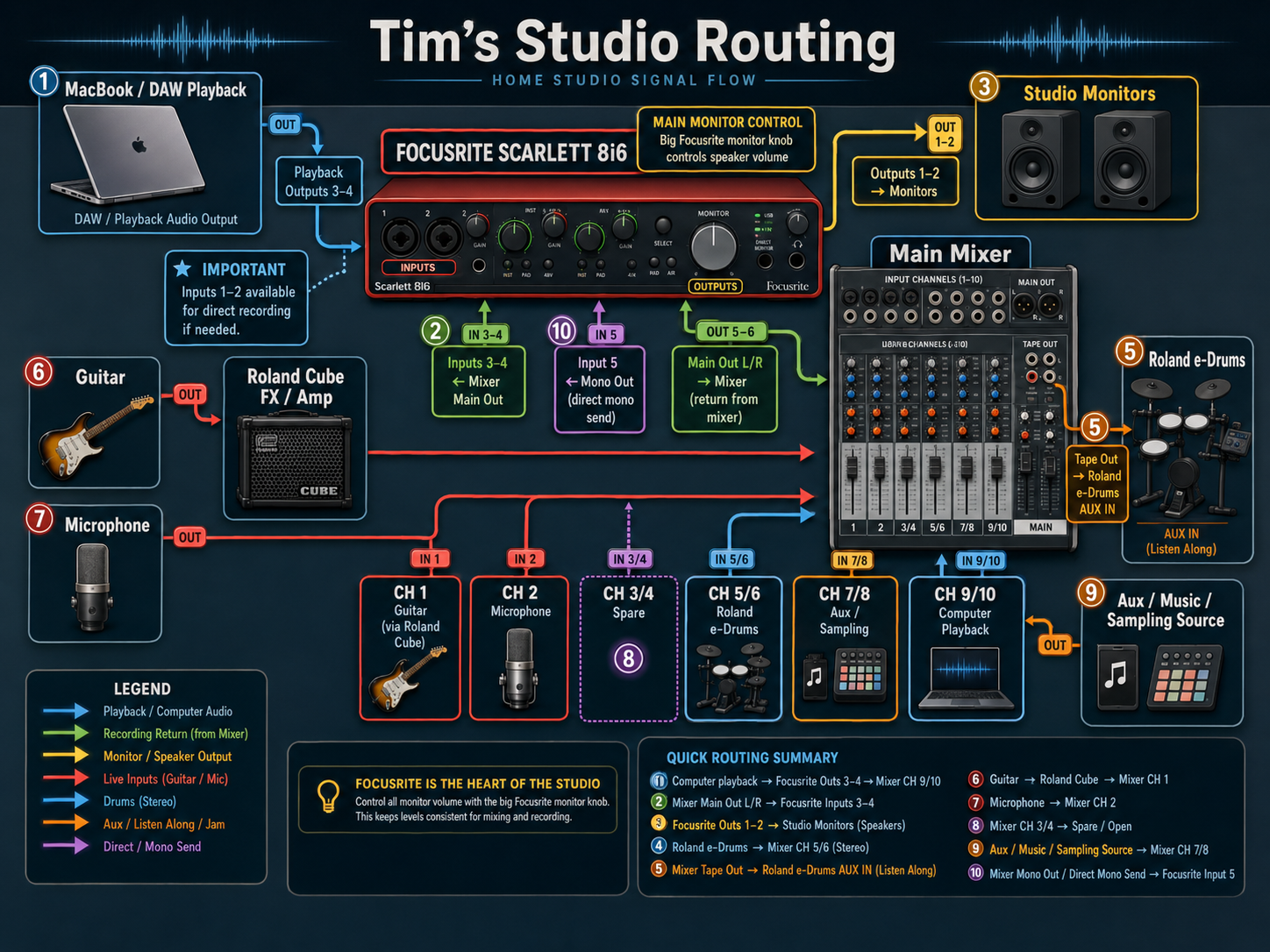Click the AUX IN (Listen Along) text
Viewport: 1270px width, 952px height.
click(1181, 541)
